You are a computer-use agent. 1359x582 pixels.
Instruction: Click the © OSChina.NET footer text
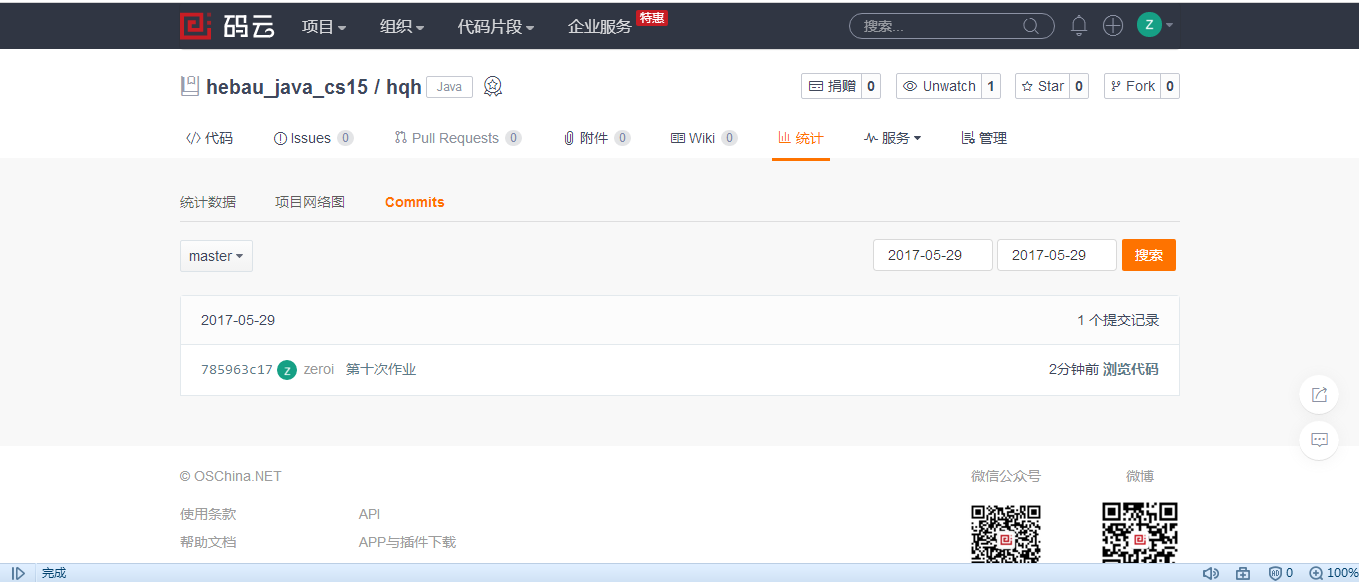tap(231, 476)
